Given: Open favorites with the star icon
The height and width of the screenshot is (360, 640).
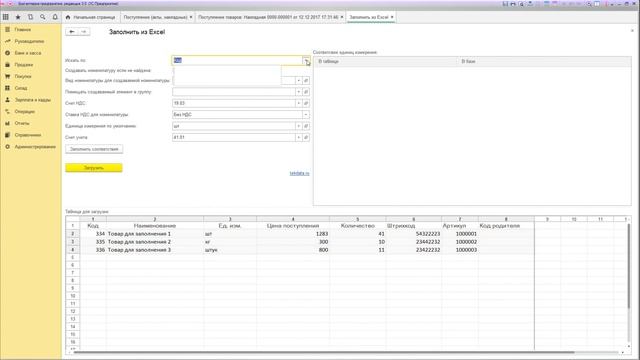Looking at the screenshot, I should coord(18,17).
